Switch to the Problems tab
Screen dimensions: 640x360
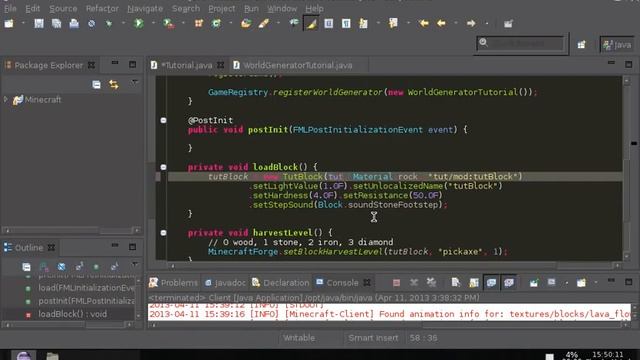point(173,282)
